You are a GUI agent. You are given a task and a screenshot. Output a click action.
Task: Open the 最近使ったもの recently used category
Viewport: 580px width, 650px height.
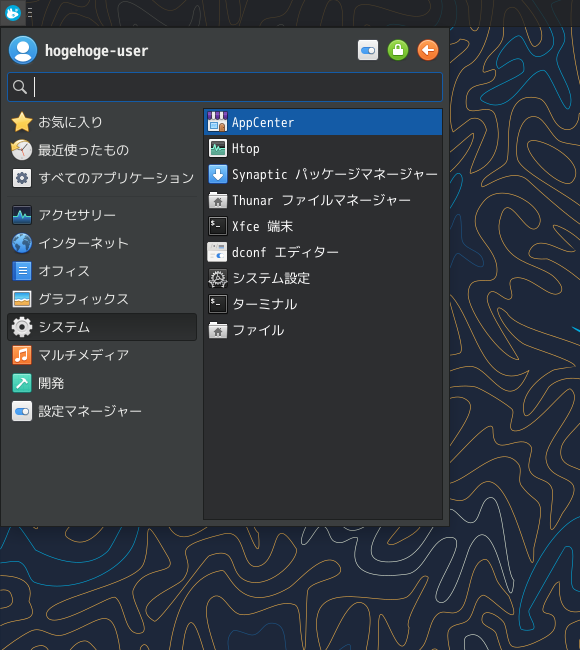pos(102,150)
